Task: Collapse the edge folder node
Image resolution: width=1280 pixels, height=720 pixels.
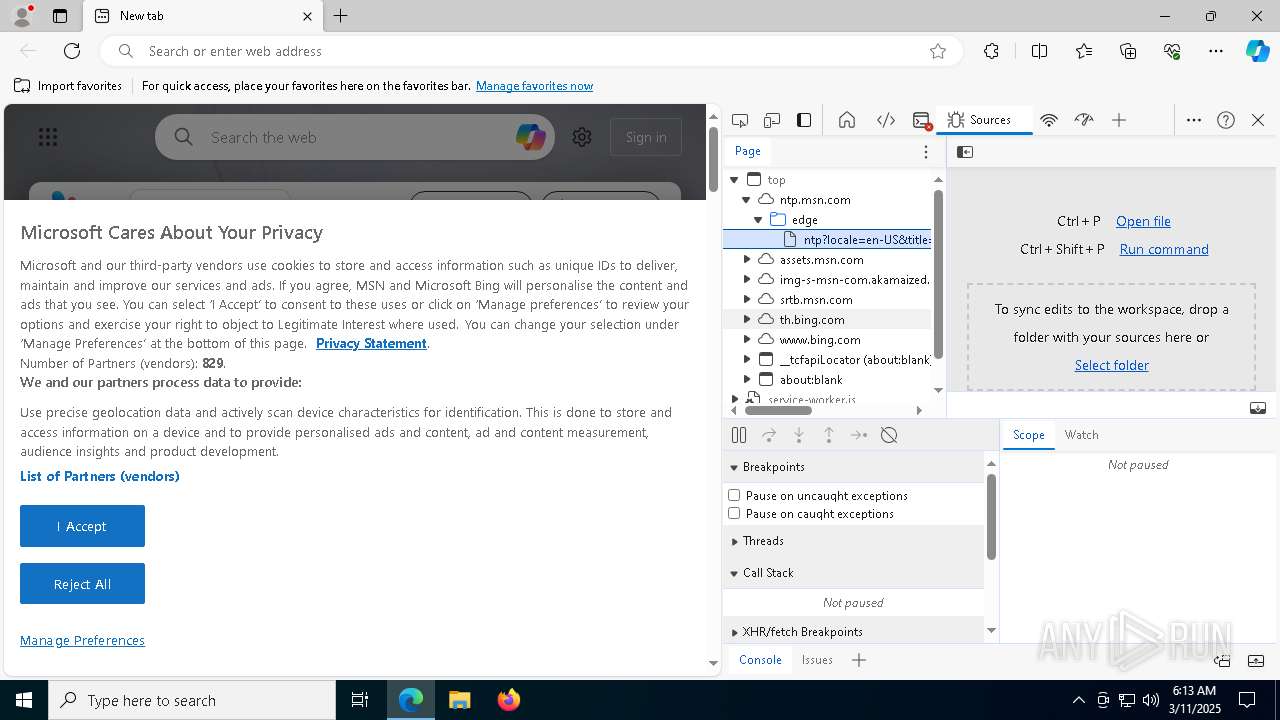Action: 758,220
